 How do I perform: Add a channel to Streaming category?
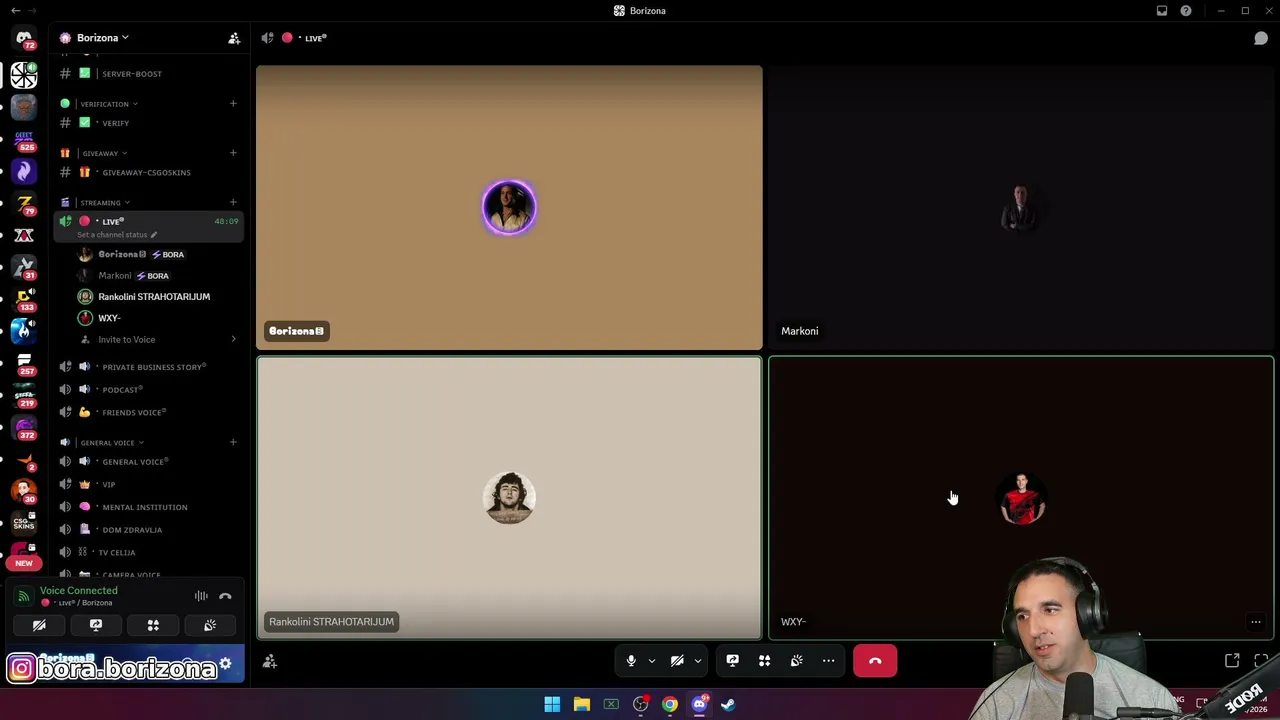[233, 202]
